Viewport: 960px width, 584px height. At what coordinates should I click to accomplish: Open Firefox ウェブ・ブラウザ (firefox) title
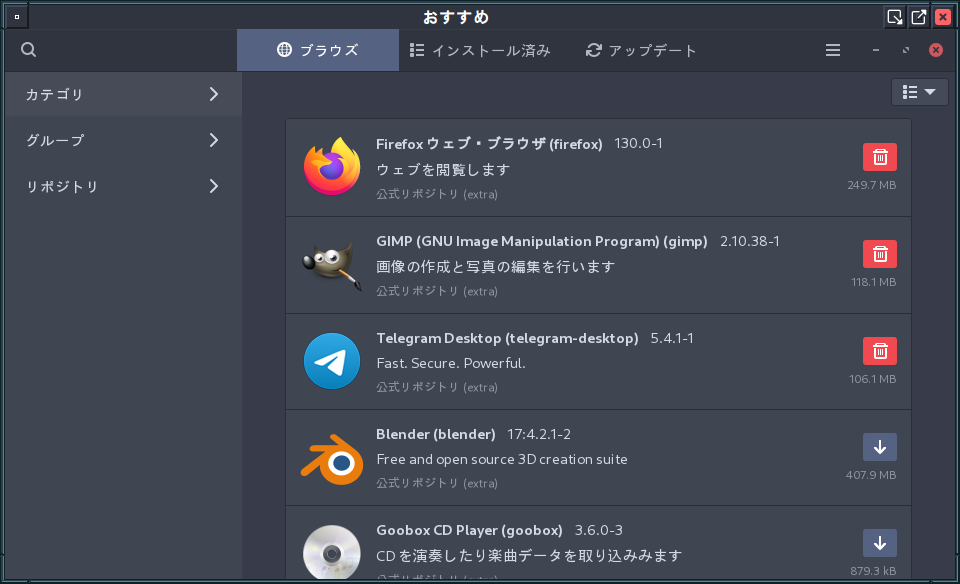click(x=489, y=144)
